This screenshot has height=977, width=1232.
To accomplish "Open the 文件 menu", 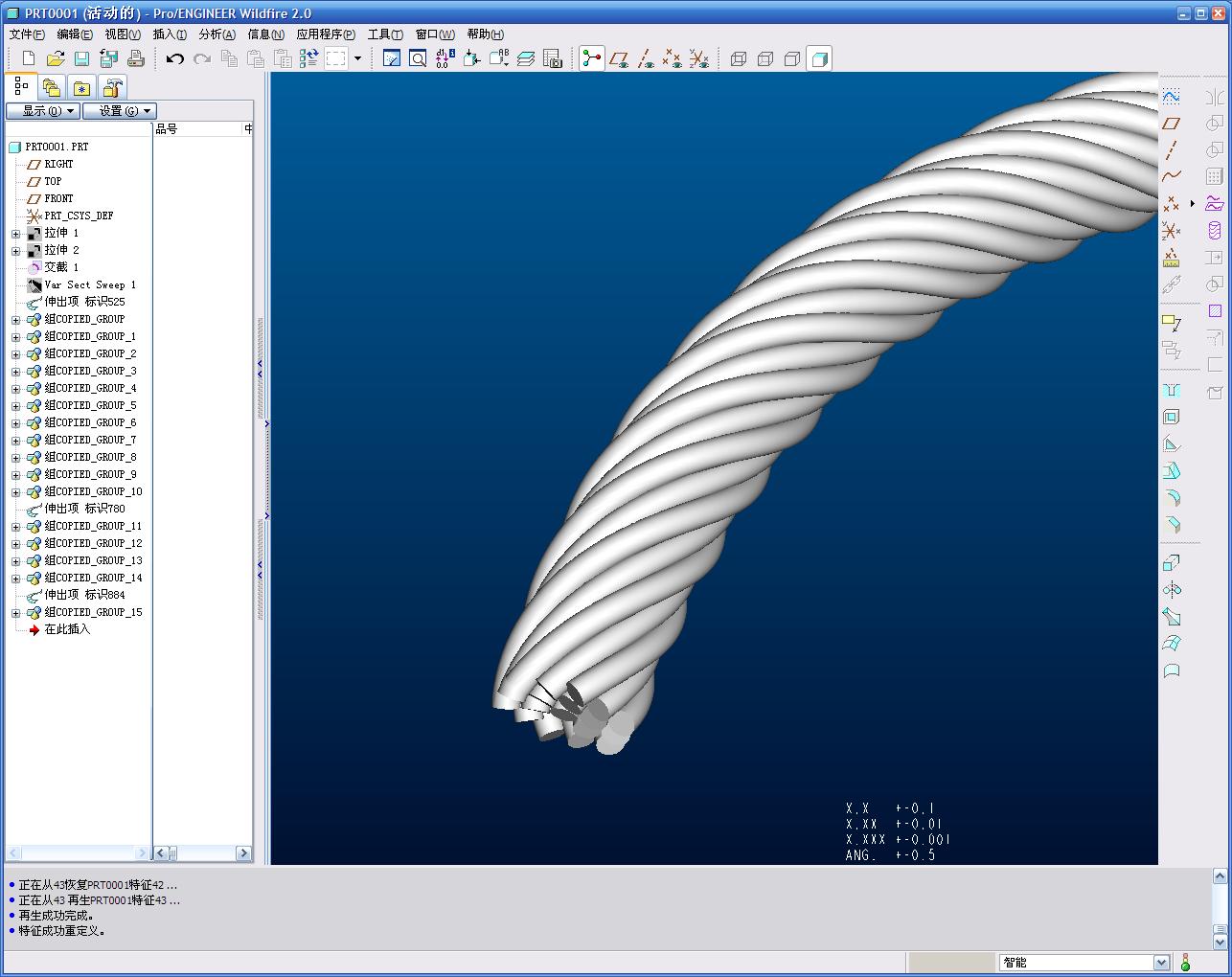I will [x=27, y=34].
